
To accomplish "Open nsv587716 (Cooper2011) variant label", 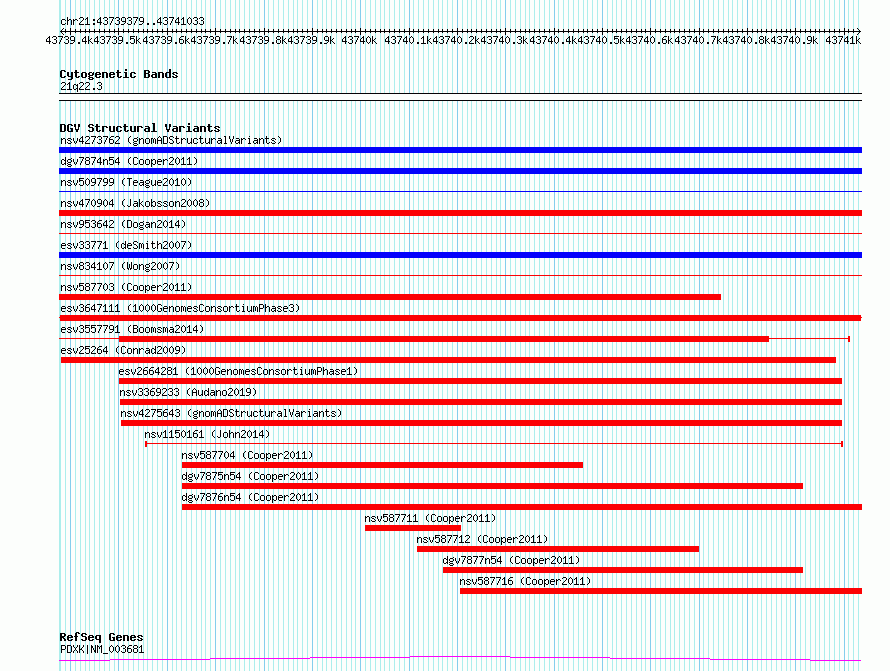I will pos(525,581).
